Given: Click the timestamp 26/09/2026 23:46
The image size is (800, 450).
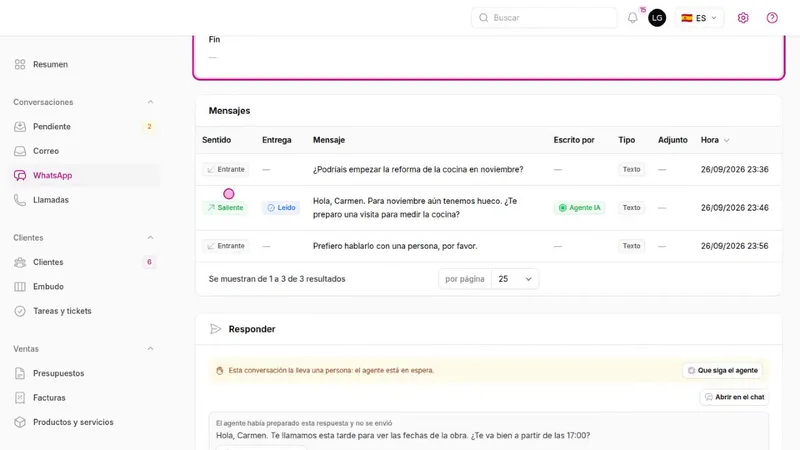Looking at the screenshot, I should (x=734, y=208).
